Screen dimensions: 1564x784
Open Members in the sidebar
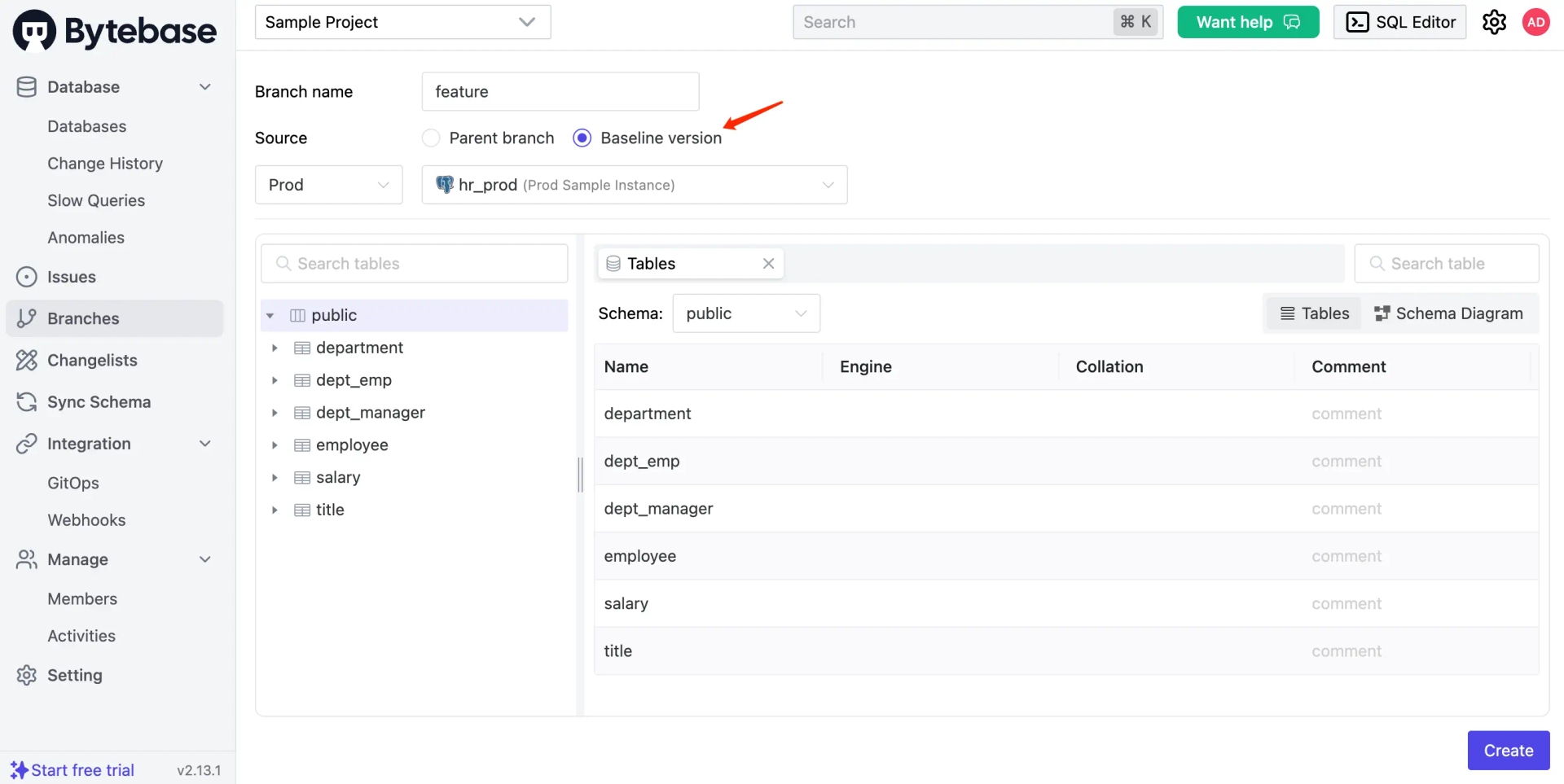[x=82, y=599]
